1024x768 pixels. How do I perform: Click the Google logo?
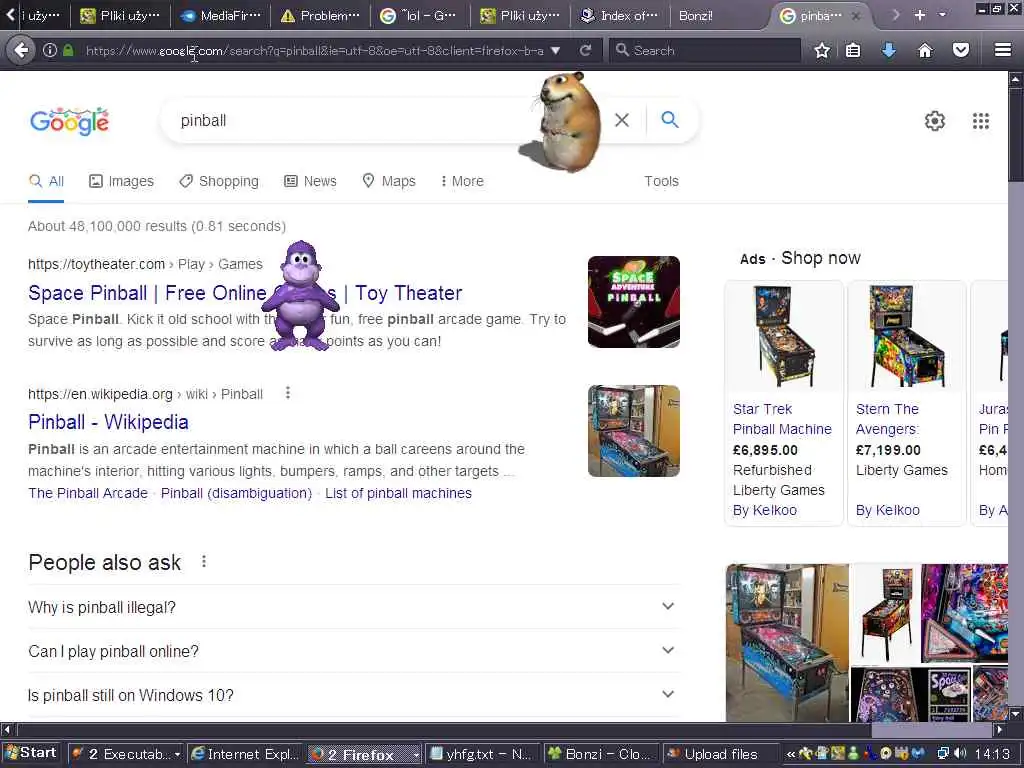pos(69,121)
